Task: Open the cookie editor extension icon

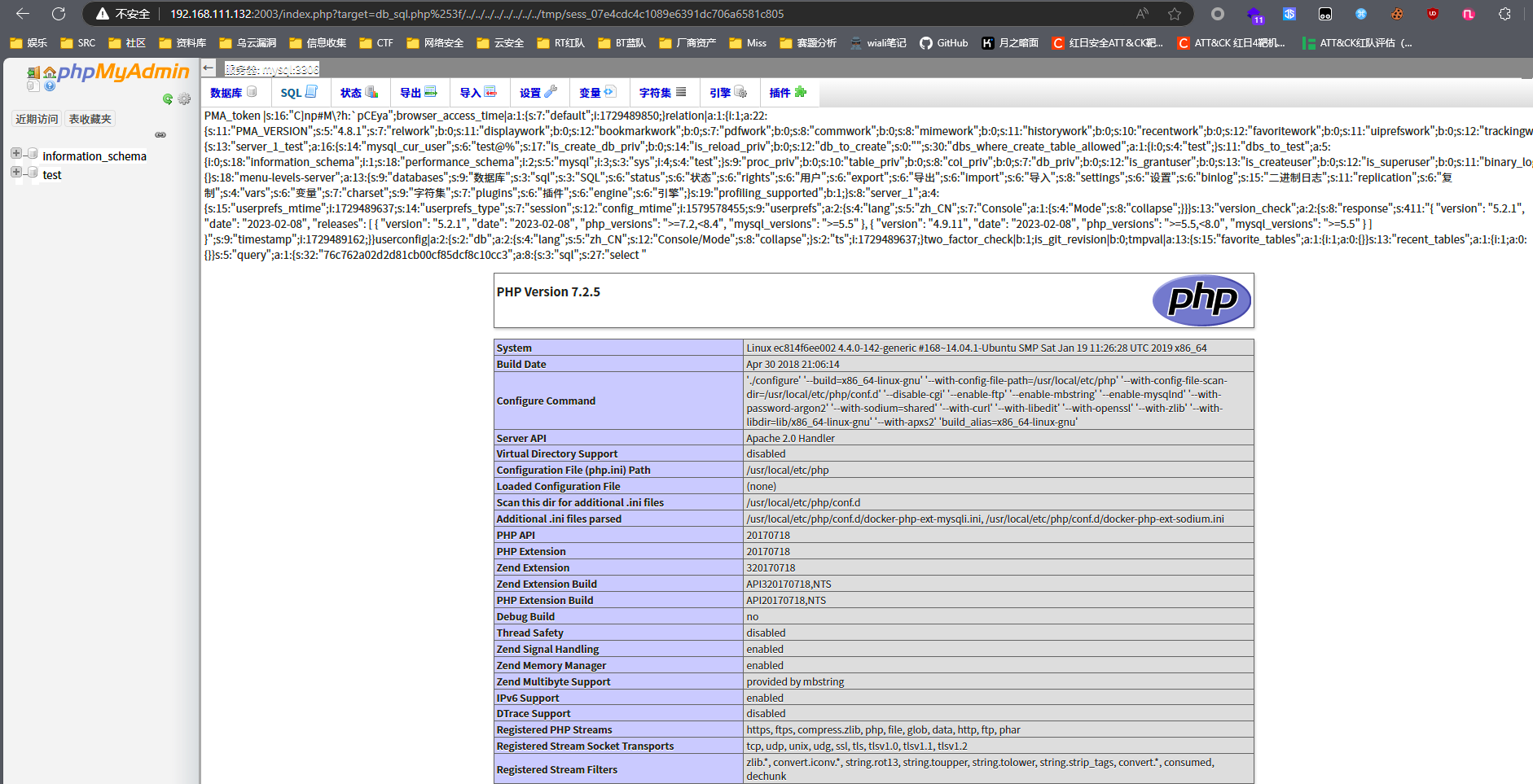Action: coord(1397,14)
